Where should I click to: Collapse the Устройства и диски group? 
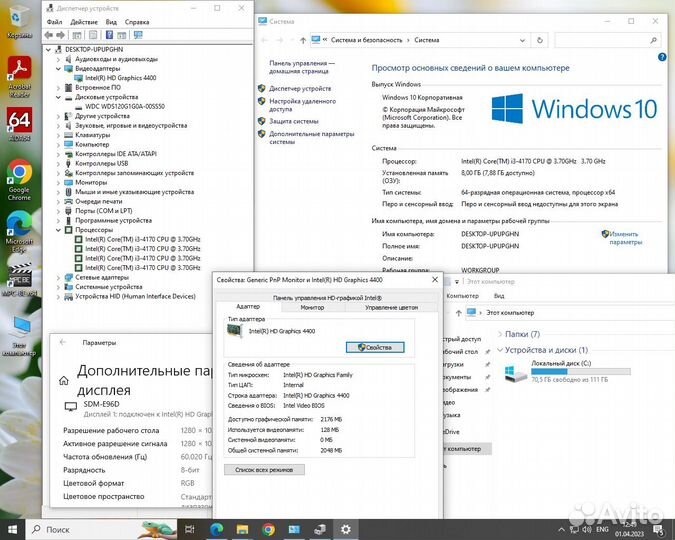[x=500, y=350]
